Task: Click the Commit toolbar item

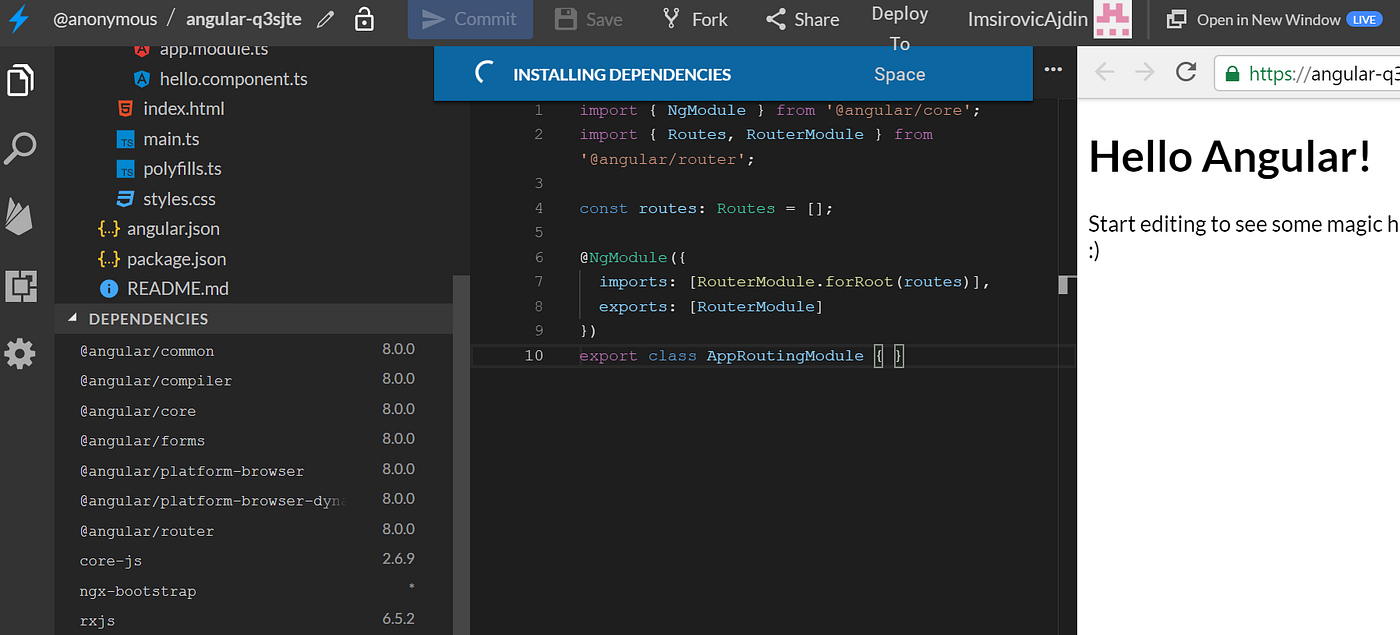Action: pyautogui.click(x=470, y=18)
